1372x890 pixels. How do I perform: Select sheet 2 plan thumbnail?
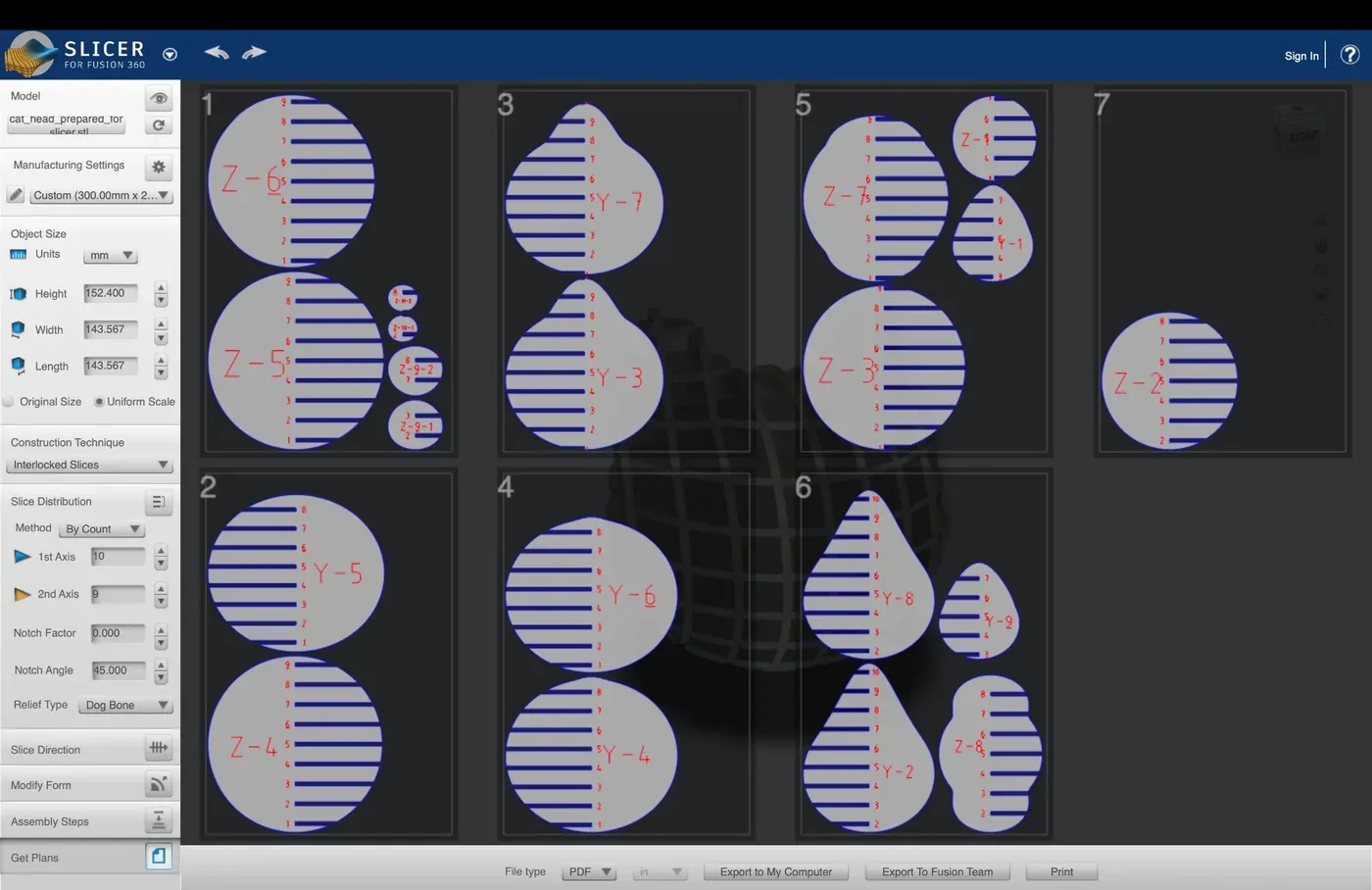click(328, 655)
